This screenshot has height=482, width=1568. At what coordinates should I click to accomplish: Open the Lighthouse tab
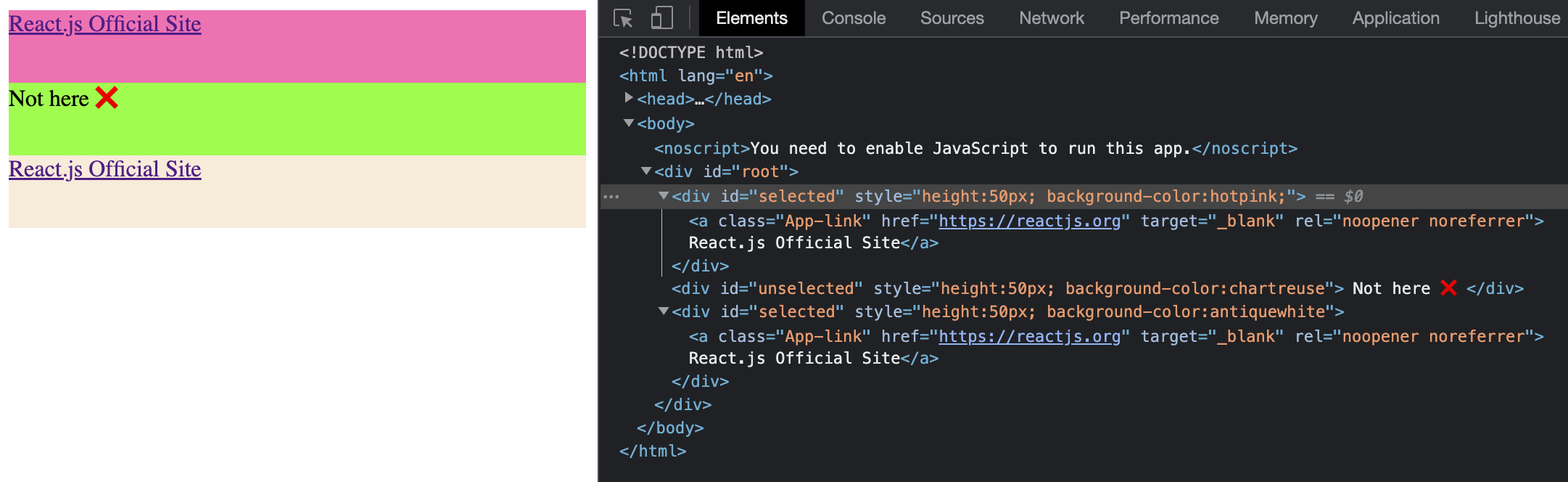(x=1517, y=18)
